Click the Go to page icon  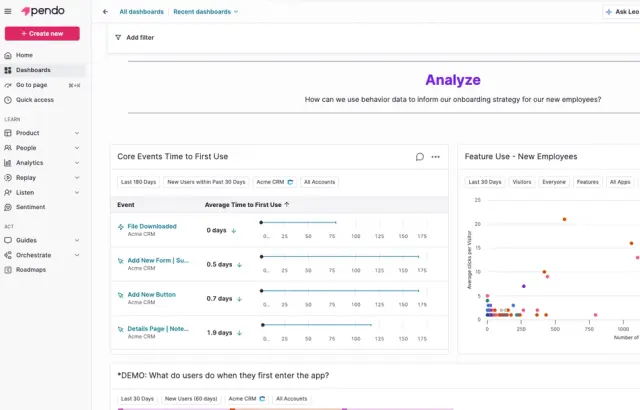coord(8,85)
